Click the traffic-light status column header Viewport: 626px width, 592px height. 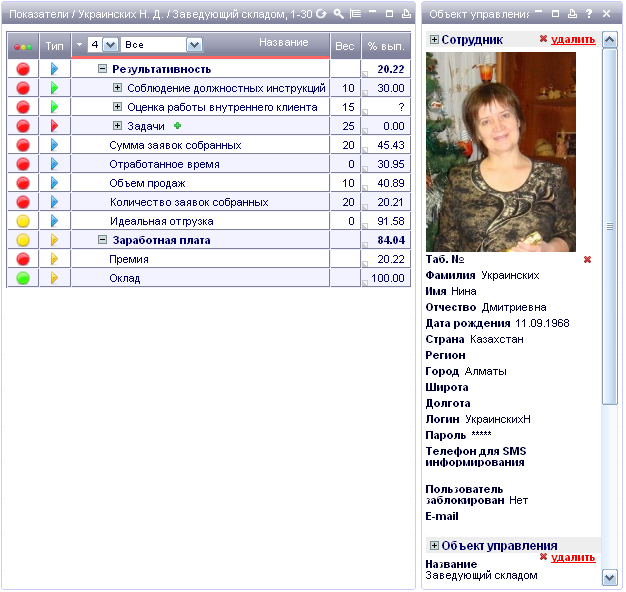(23, 47)
